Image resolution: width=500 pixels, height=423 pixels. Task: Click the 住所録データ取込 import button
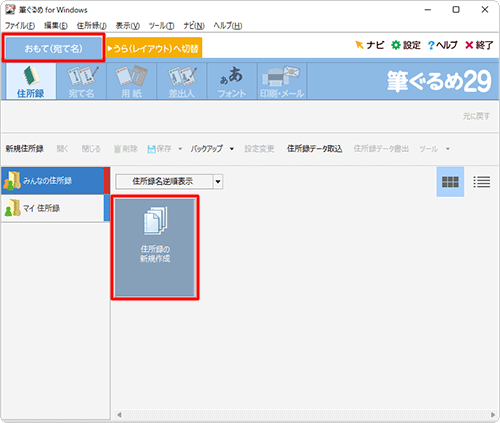[x=315, y=149]
